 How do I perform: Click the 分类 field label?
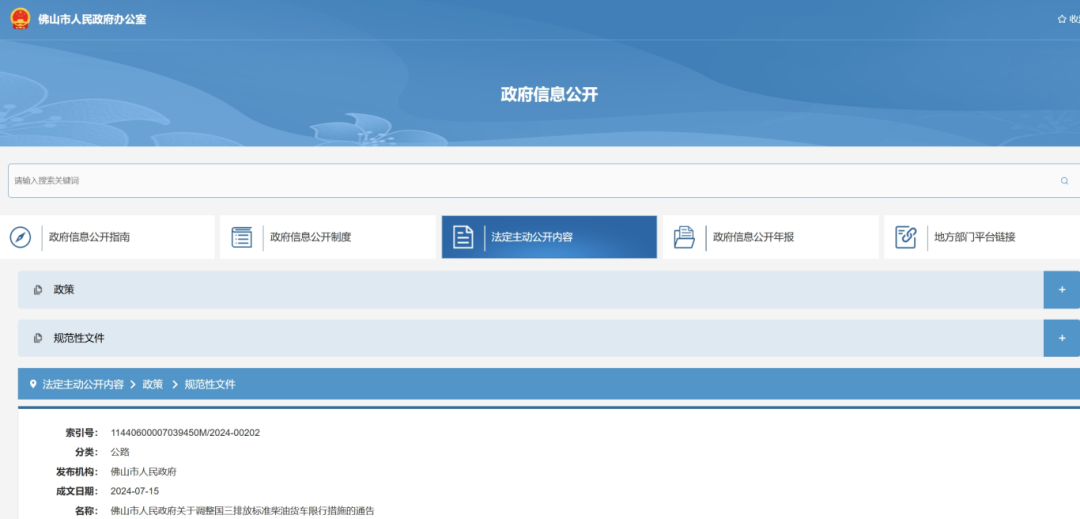[x=87, y=452]
